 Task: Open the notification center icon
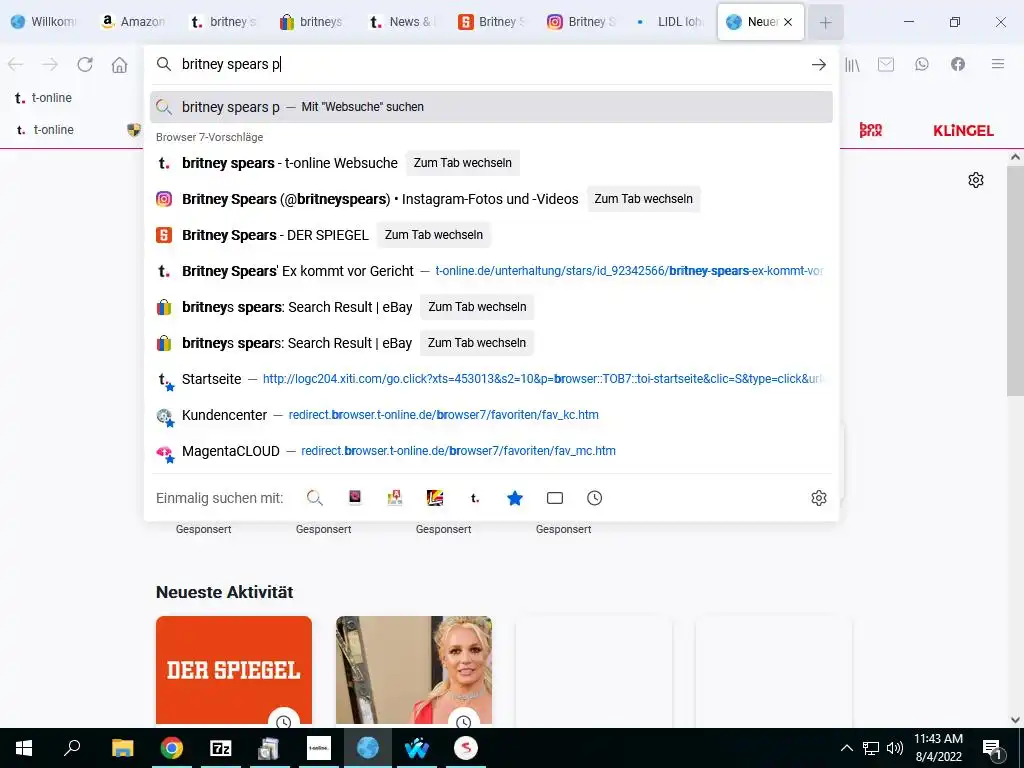(x=992, y=749)
